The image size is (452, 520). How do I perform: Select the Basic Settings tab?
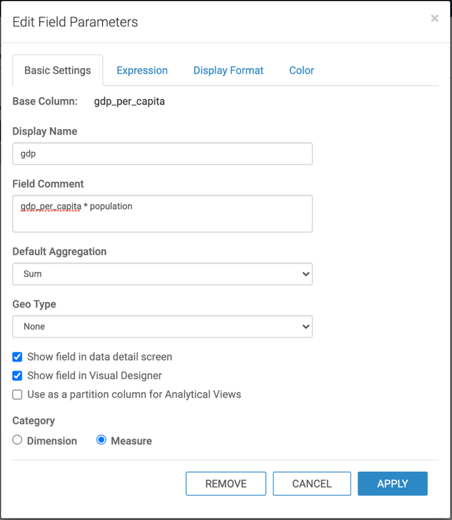pos(58,70)
